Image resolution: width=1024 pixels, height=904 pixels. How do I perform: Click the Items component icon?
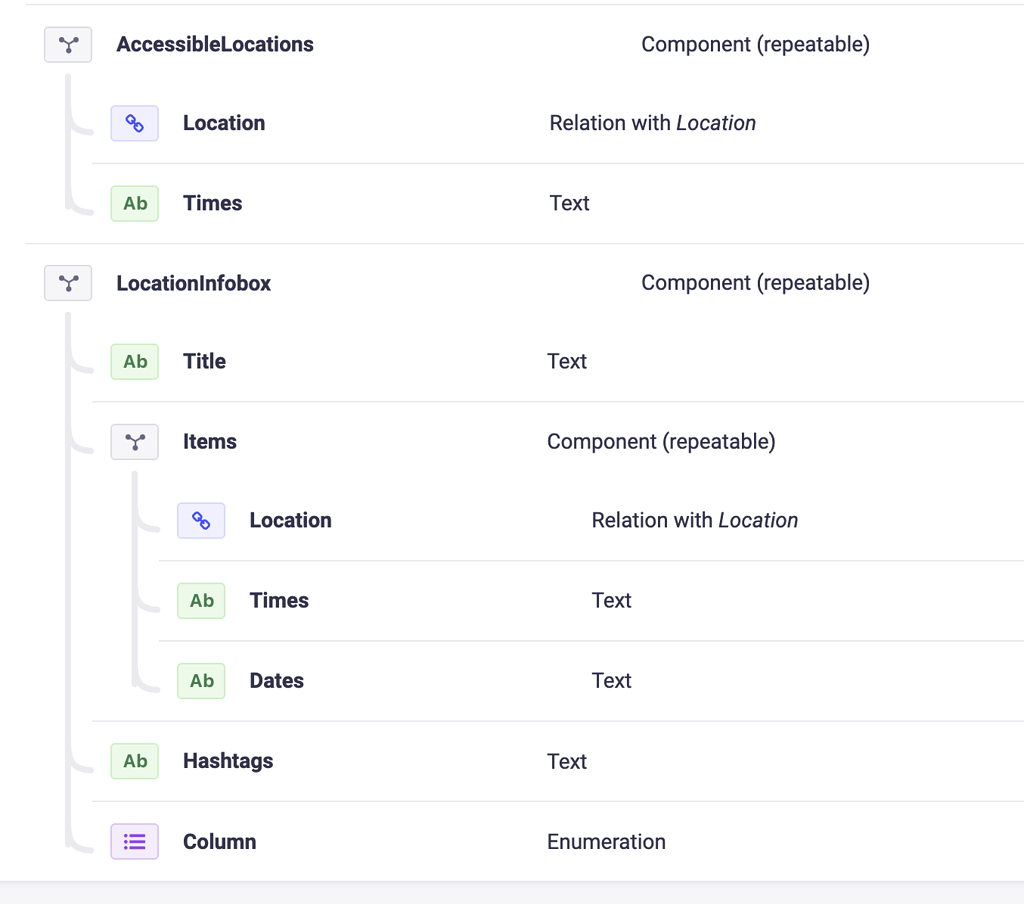(135, 442)
